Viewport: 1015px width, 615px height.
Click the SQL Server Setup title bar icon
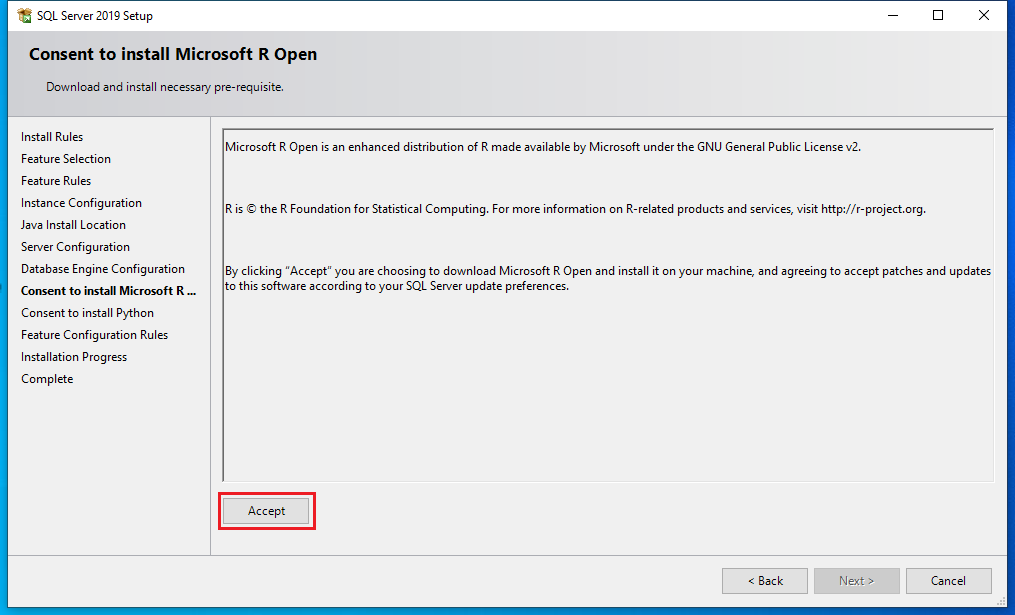pyautogui.click(x=24, y=16)
